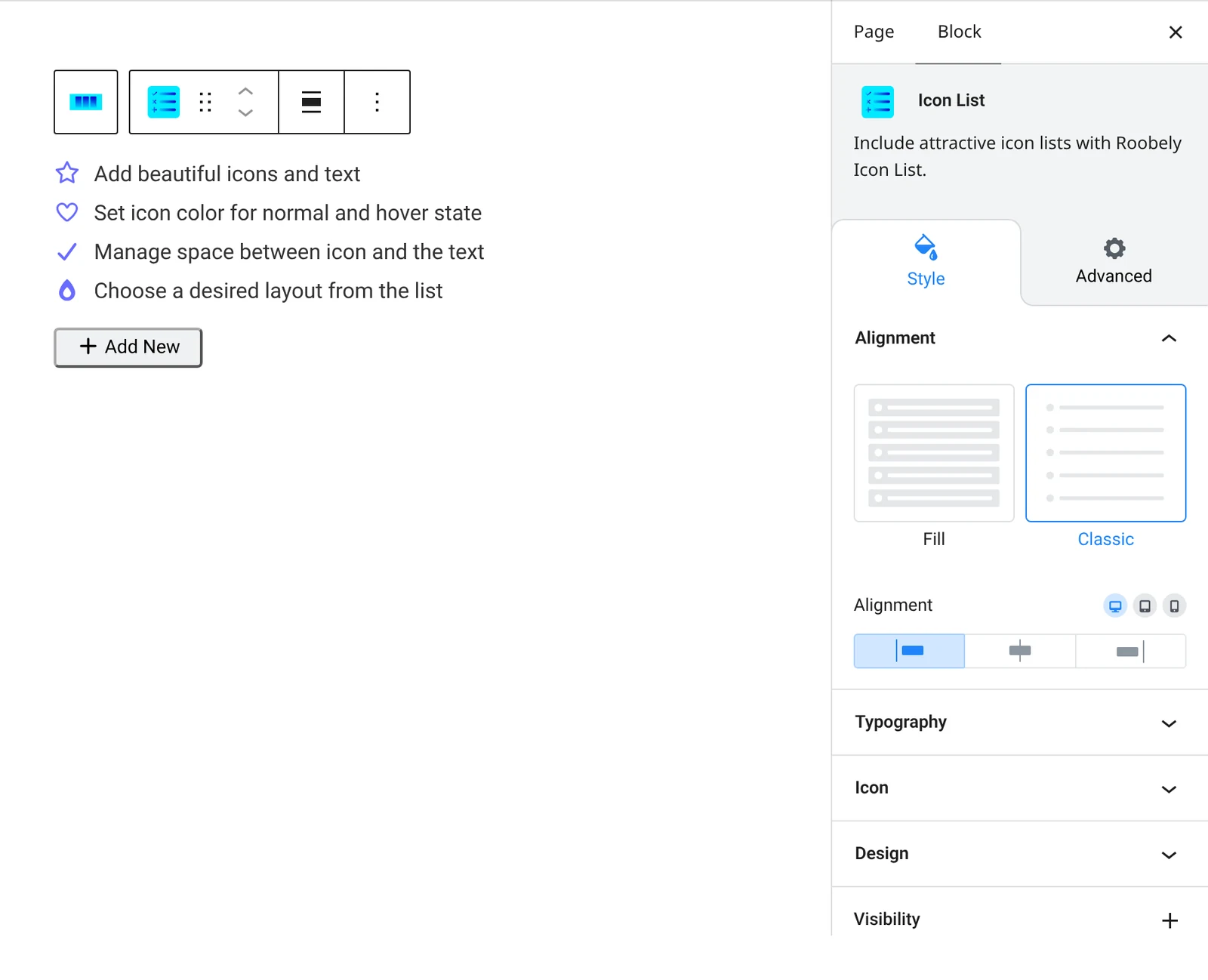The image size is (1208, 980).
Task: Set alignment to right
Action: (x=1130, y=651)
